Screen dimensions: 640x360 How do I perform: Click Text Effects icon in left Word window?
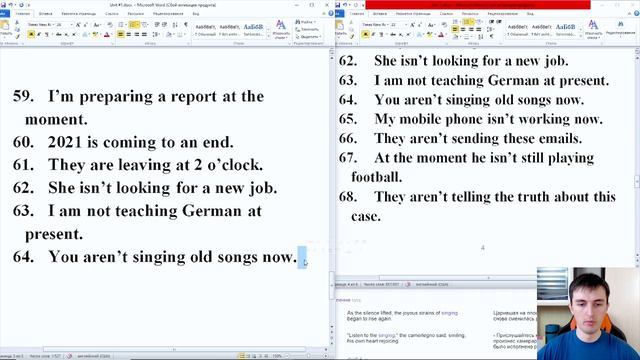click(x=85, y=35)
